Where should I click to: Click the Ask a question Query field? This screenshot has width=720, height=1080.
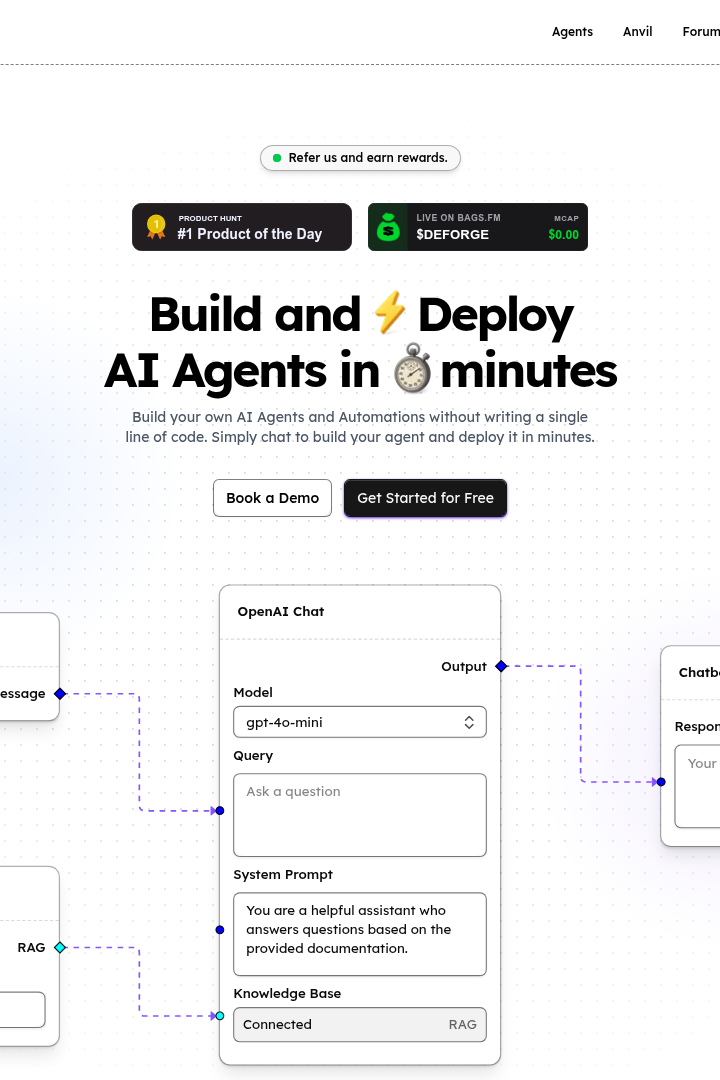click(x=360, y=815)
